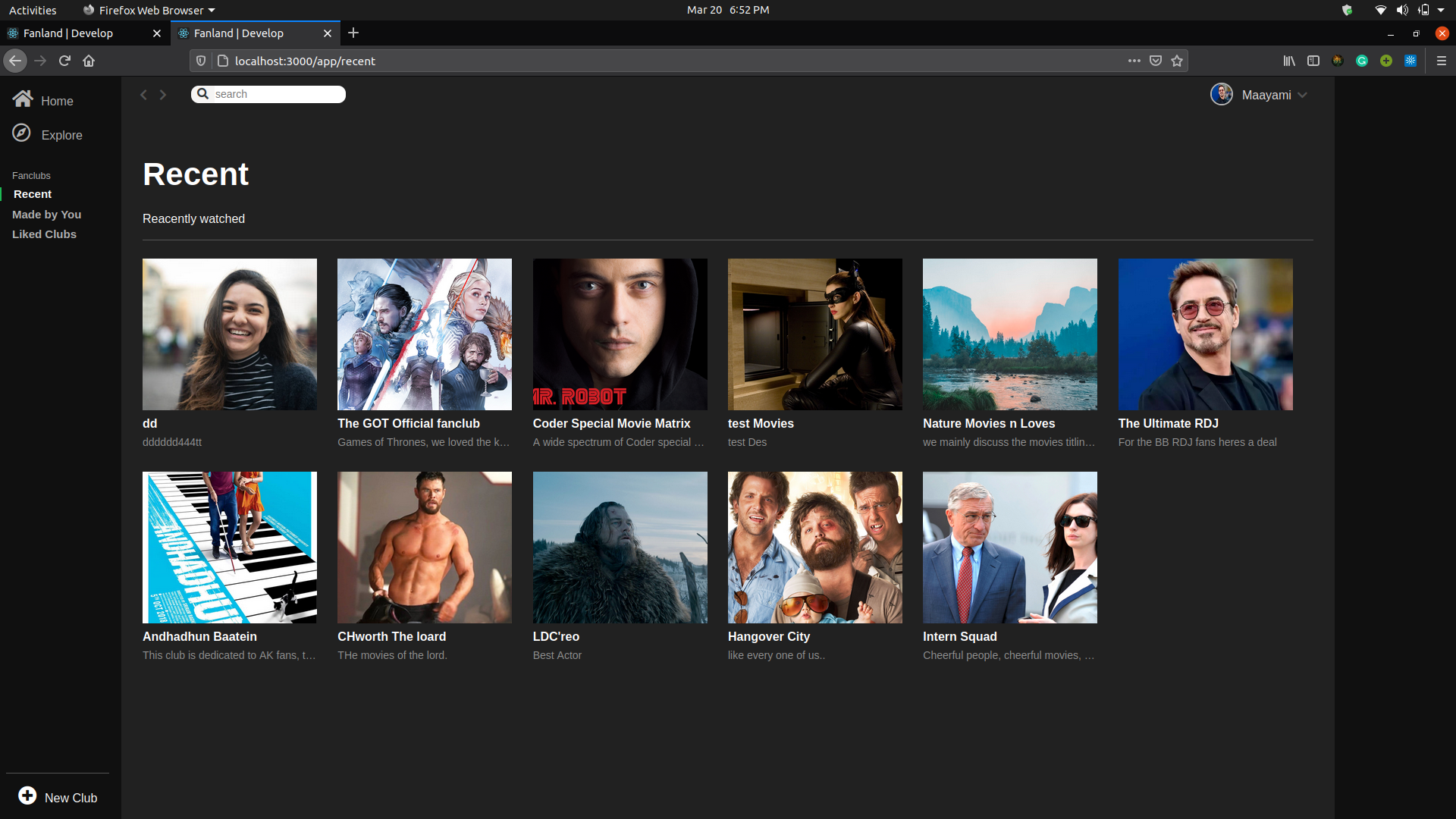Click Activities in the top bar

(x=33, y=10)
